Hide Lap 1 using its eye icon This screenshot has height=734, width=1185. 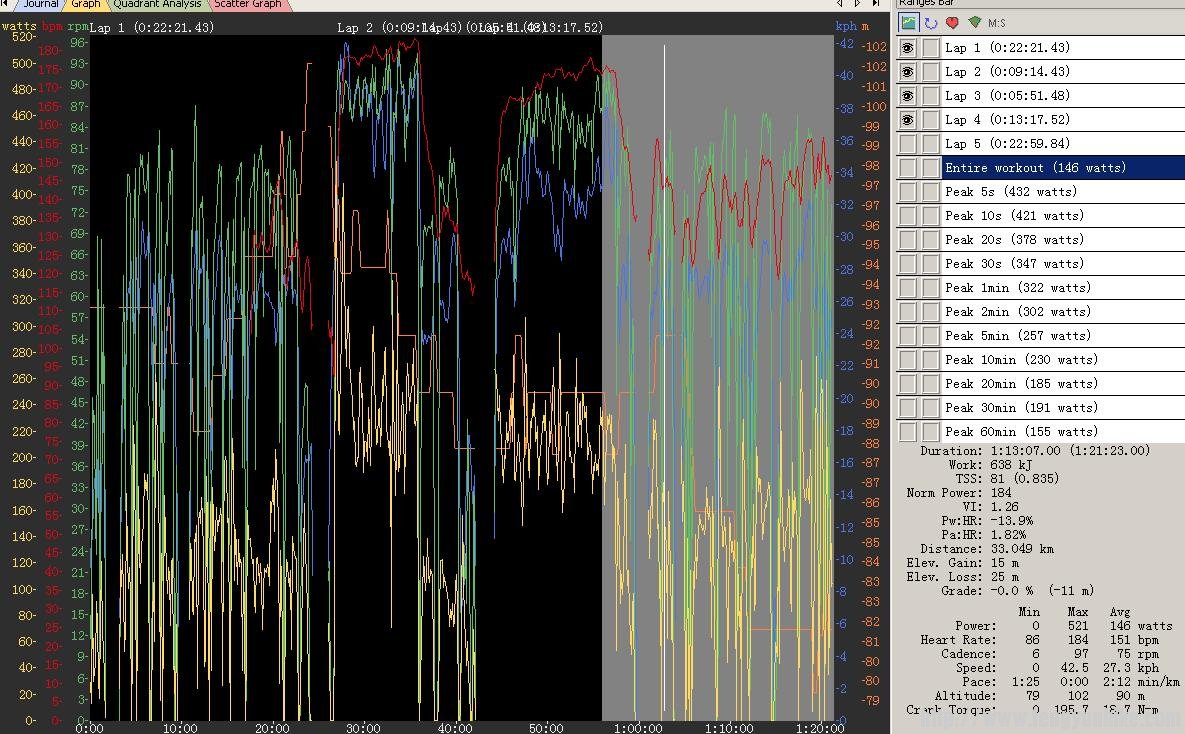click(907, 48)
